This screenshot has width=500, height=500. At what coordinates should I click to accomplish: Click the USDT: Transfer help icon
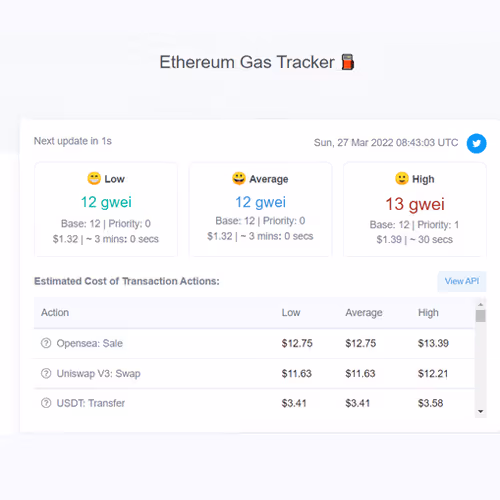click(46, 403)
